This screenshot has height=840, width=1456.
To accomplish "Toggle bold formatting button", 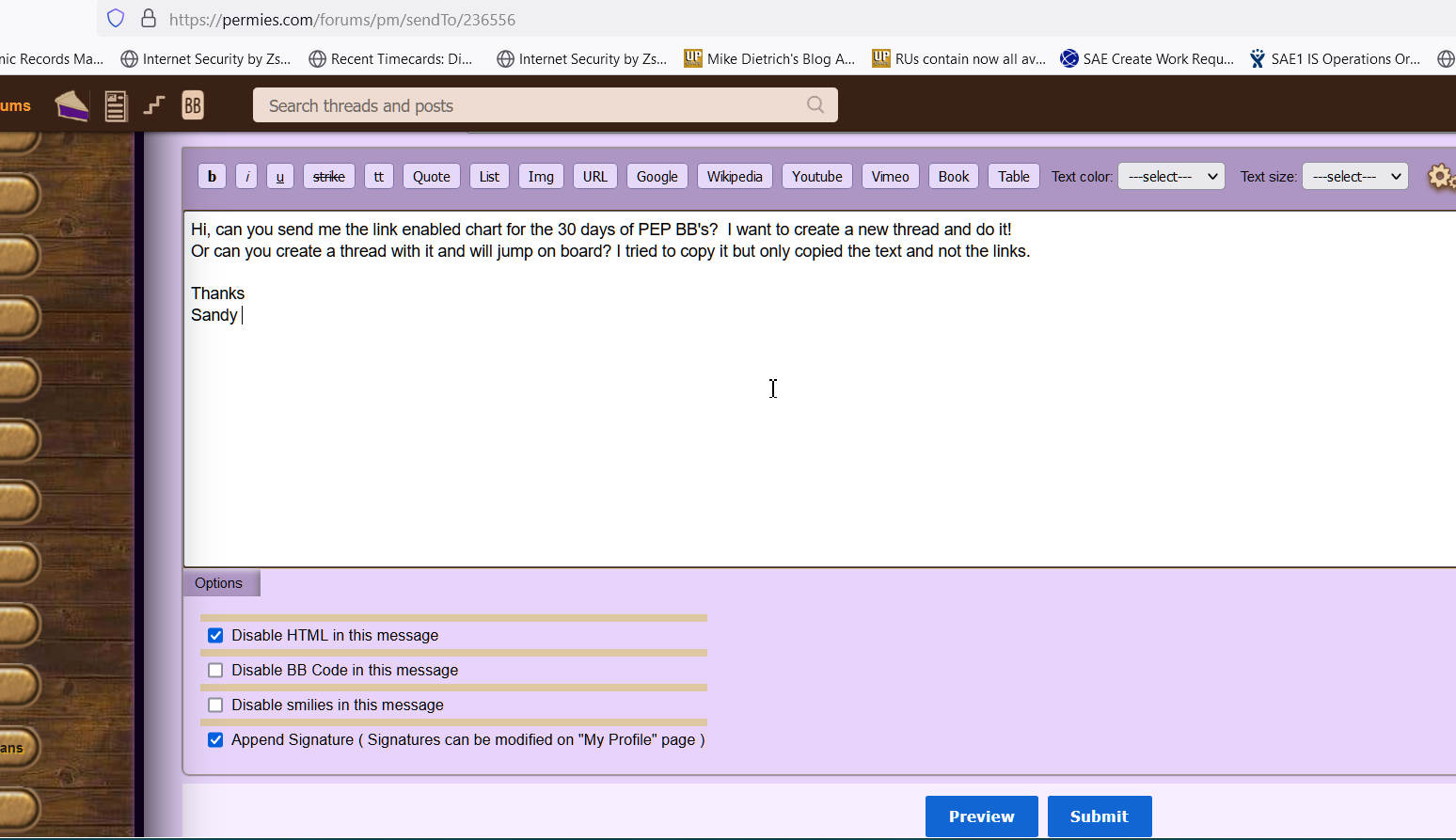I will tap(212, 176).
